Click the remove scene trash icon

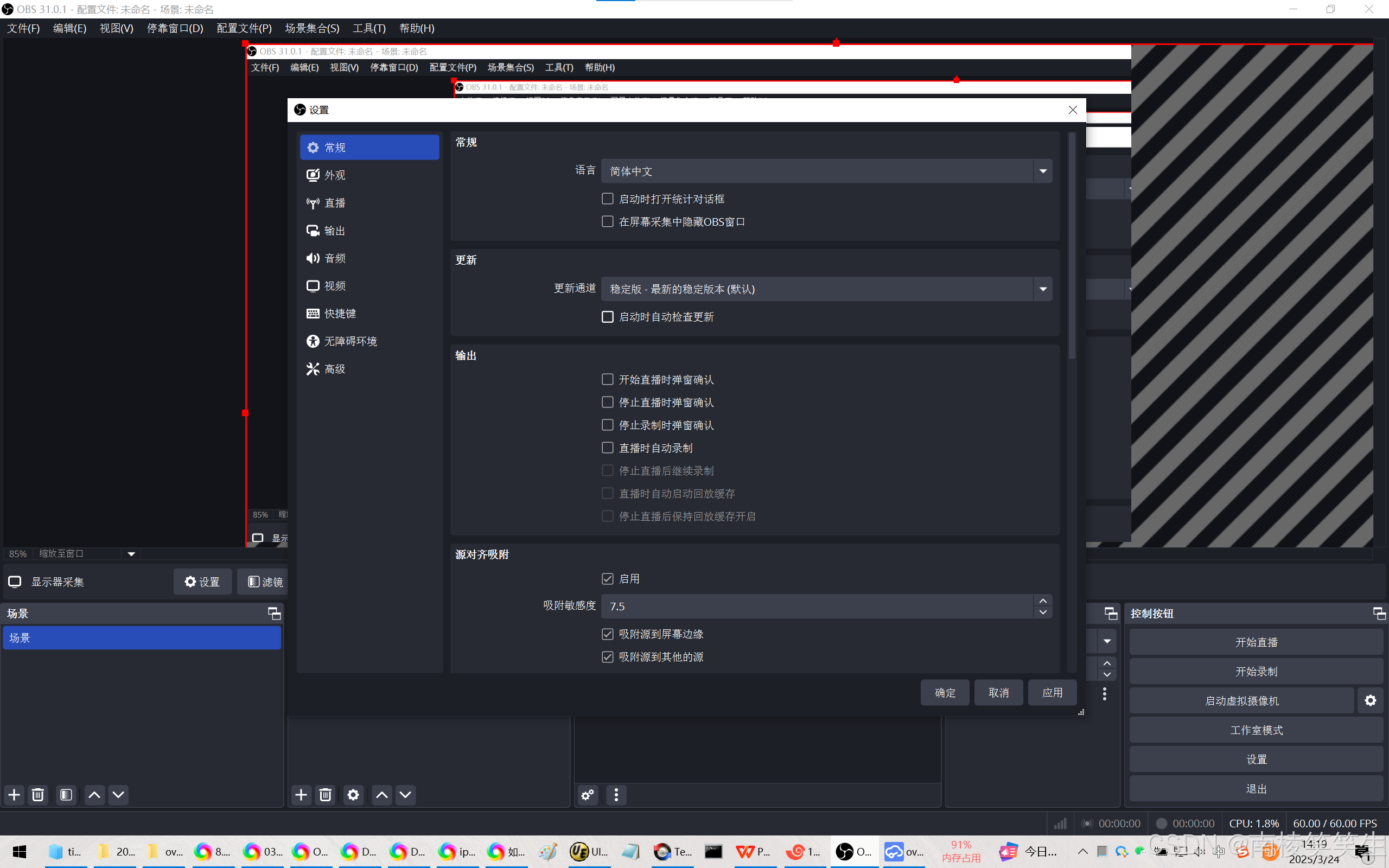38,795
